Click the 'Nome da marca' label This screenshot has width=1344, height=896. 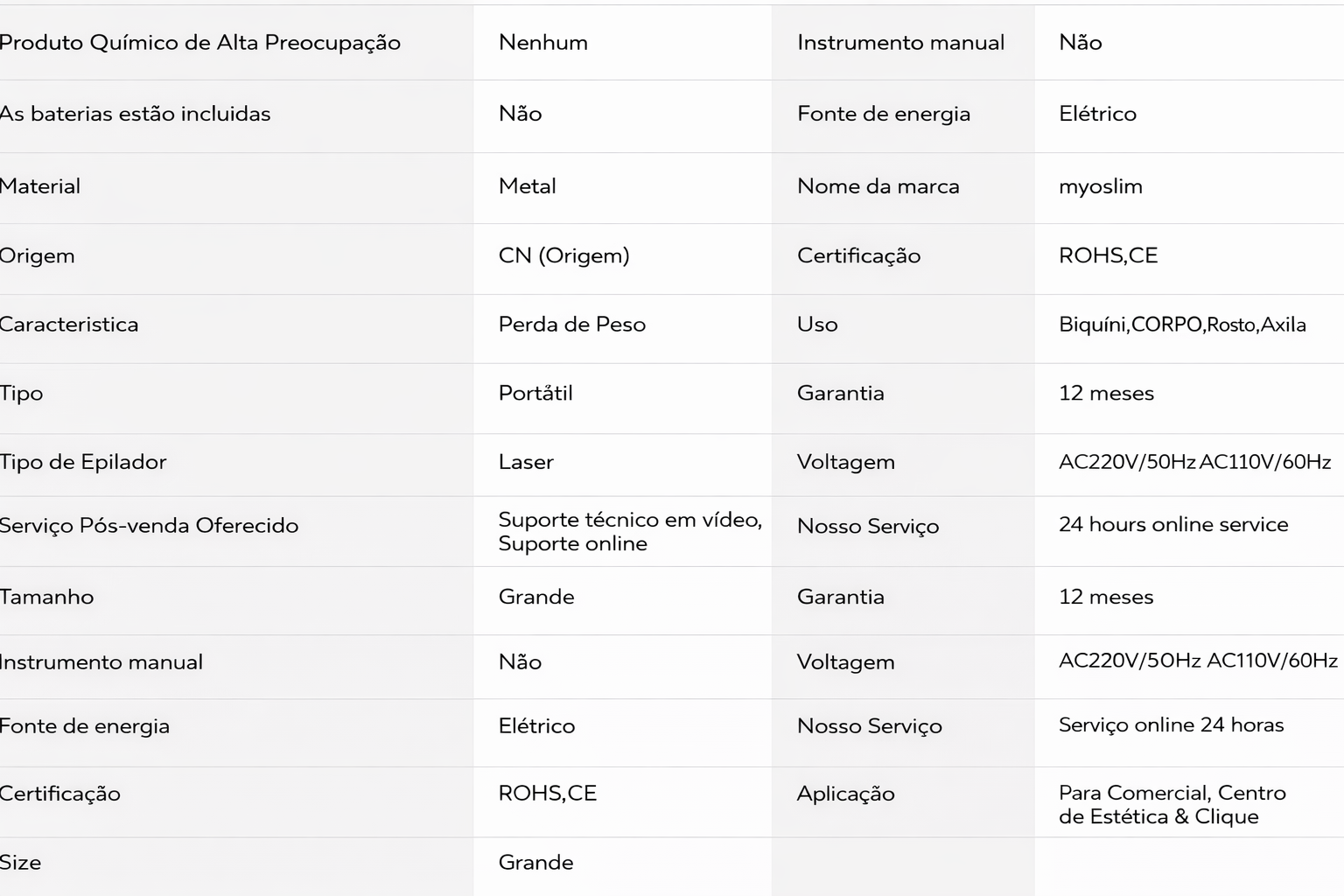[x=878, y=186]
